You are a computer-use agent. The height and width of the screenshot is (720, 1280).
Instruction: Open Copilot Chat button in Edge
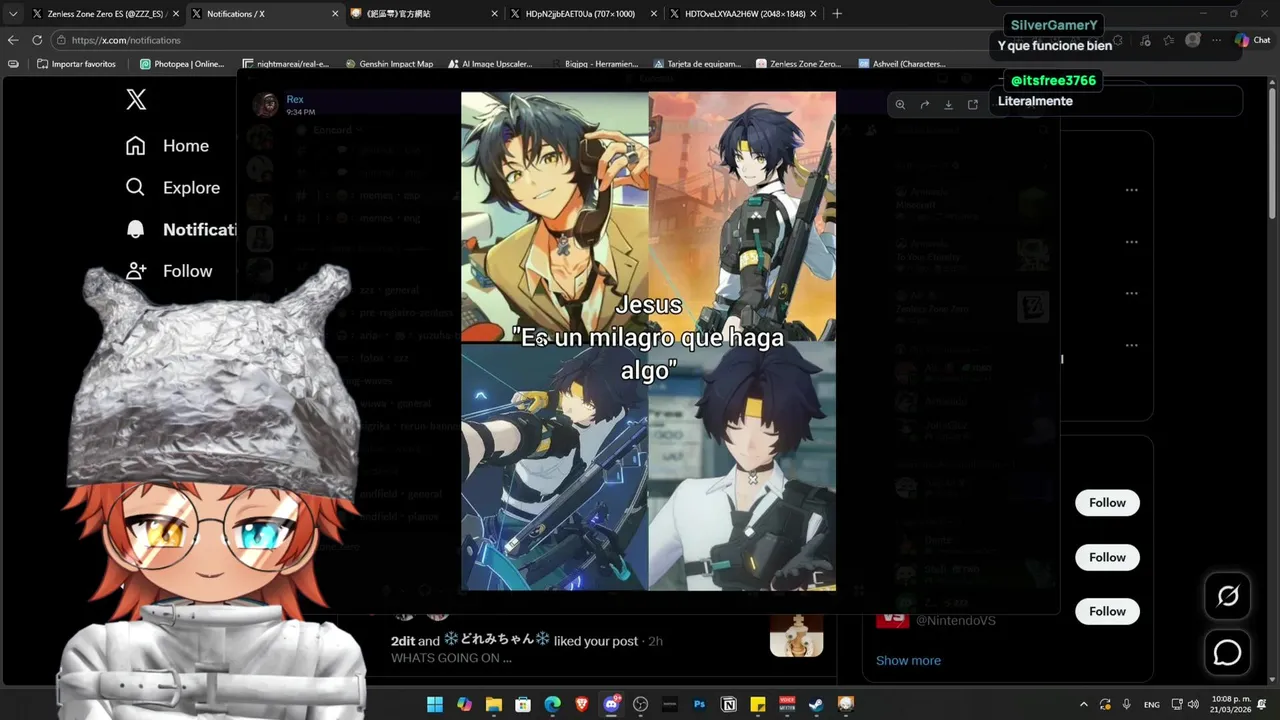tap(1252, 40)
